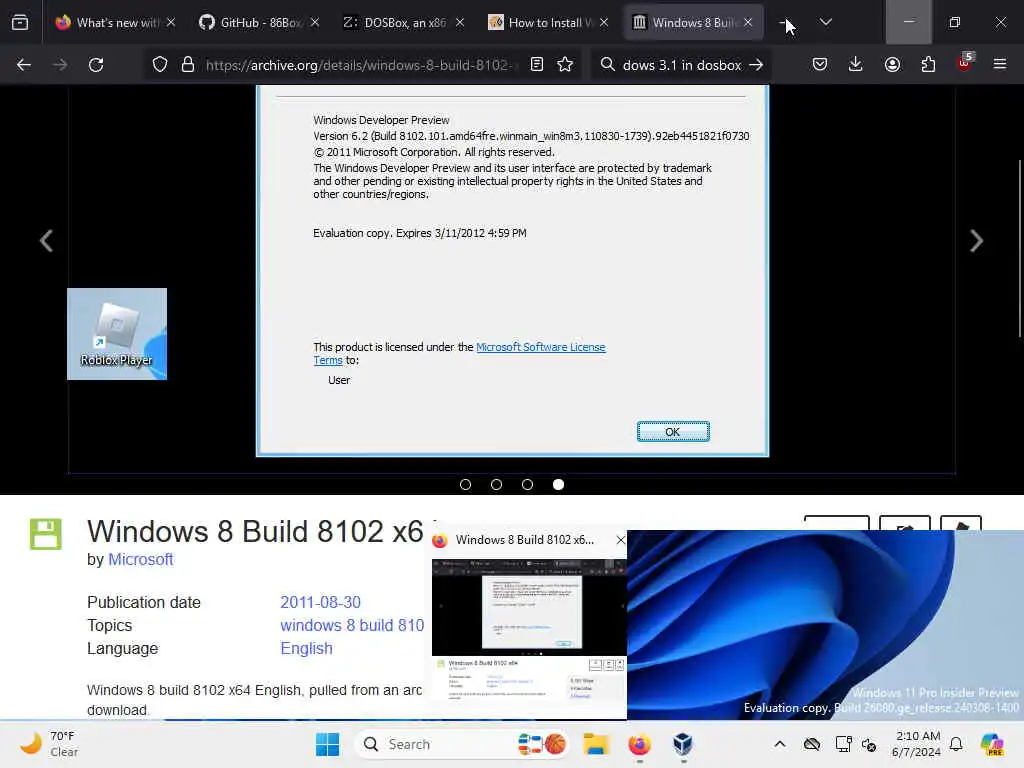Toggle reader view icon
Image resolution: width=1024 pixels, height=768 pixels.
click(x=537, y=65)
